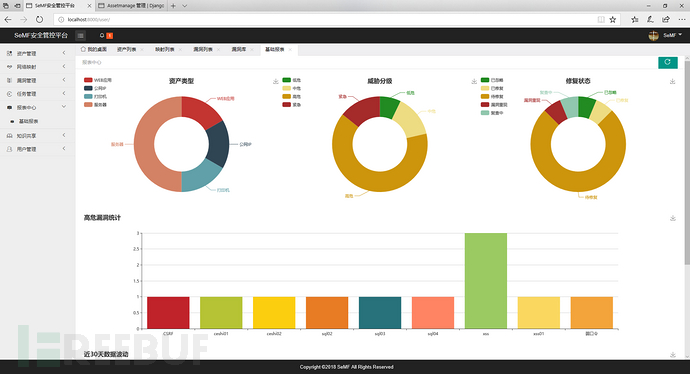Add page to favorites with star
This screenshot has height=374, width=690.
613,19
